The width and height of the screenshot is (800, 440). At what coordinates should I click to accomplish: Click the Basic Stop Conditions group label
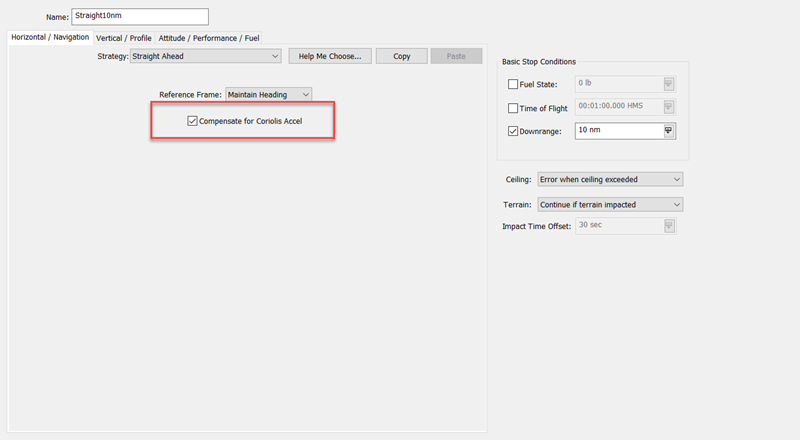(539, 61)
